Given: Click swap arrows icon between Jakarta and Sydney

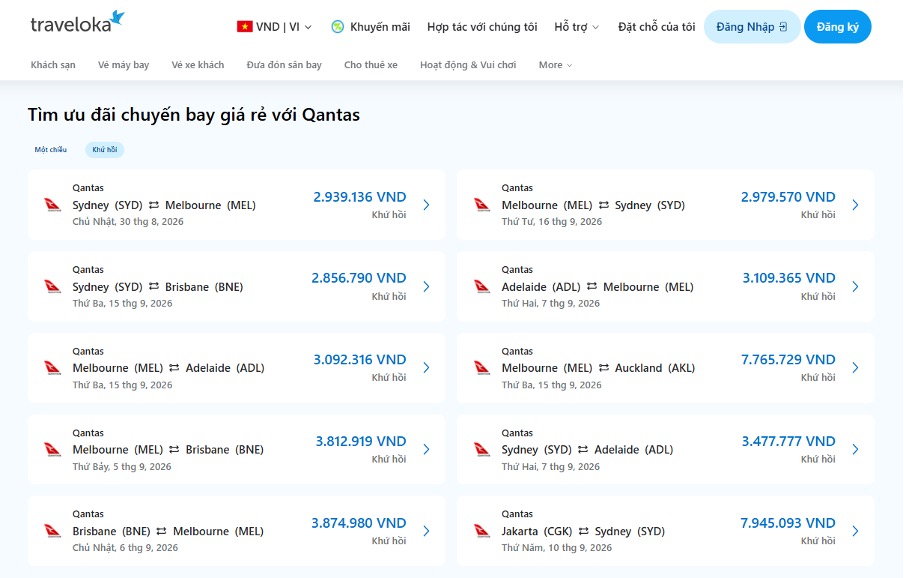Looking at the screenshot, I should click(x=583, y=531).
